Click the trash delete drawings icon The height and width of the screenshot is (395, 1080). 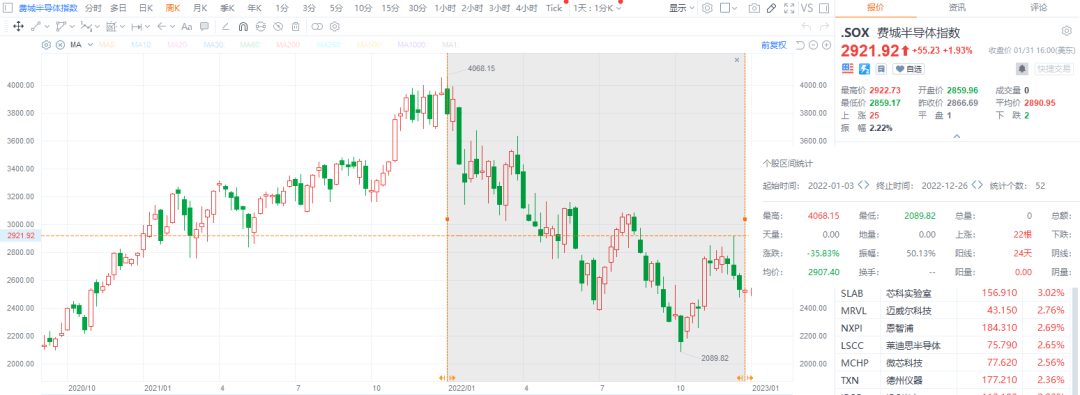tap(295, 27)
